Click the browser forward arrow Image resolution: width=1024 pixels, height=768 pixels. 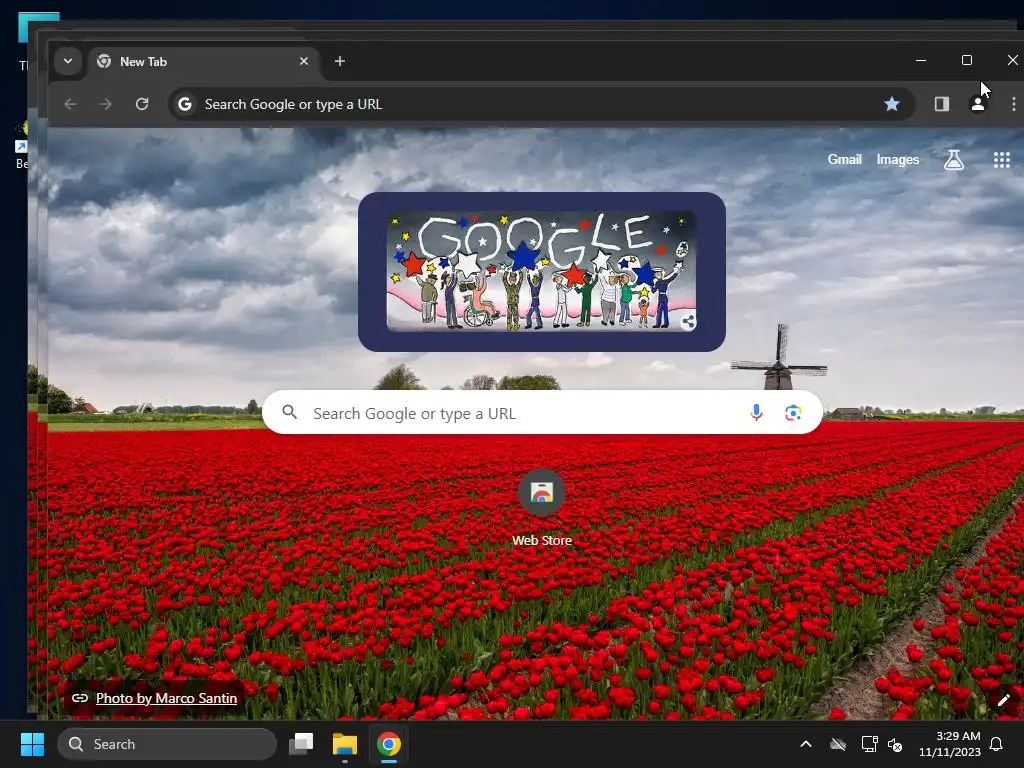point(105,104)
